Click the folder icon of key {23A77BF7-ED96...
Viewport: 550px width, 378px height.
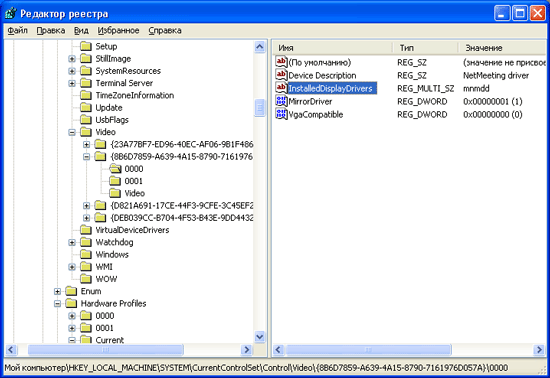(101, 144)
